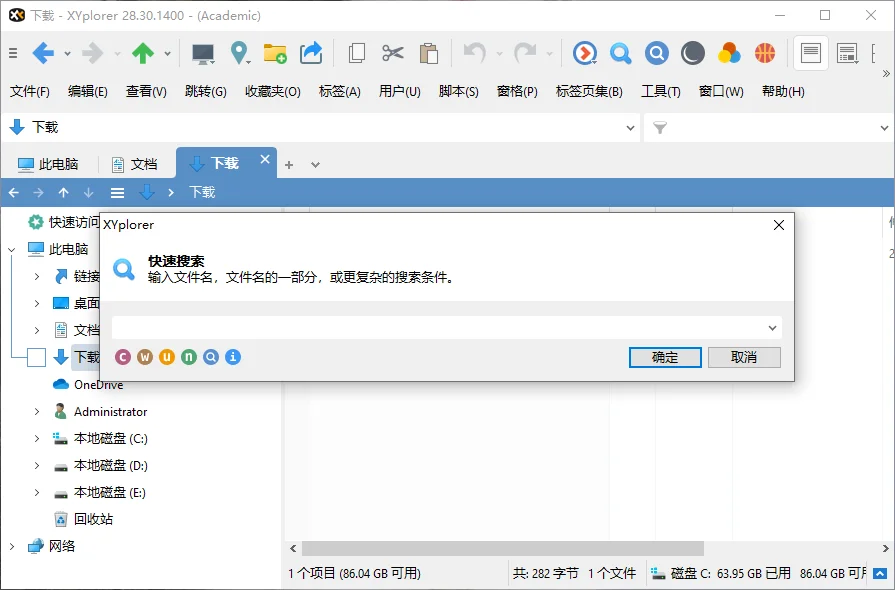Expand the 网络 tree node

tap(11, 546)
